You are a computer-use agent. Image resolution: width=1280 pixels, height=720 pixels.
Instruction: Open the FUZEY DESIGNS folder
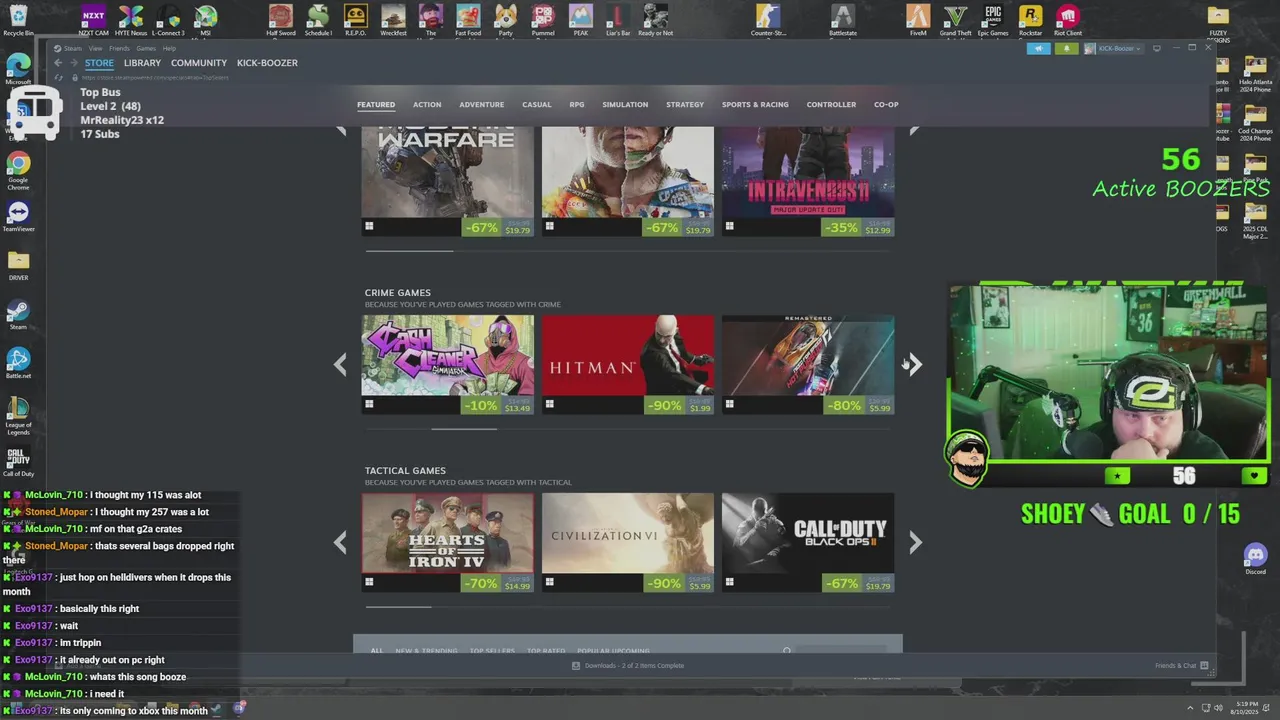1218,22
